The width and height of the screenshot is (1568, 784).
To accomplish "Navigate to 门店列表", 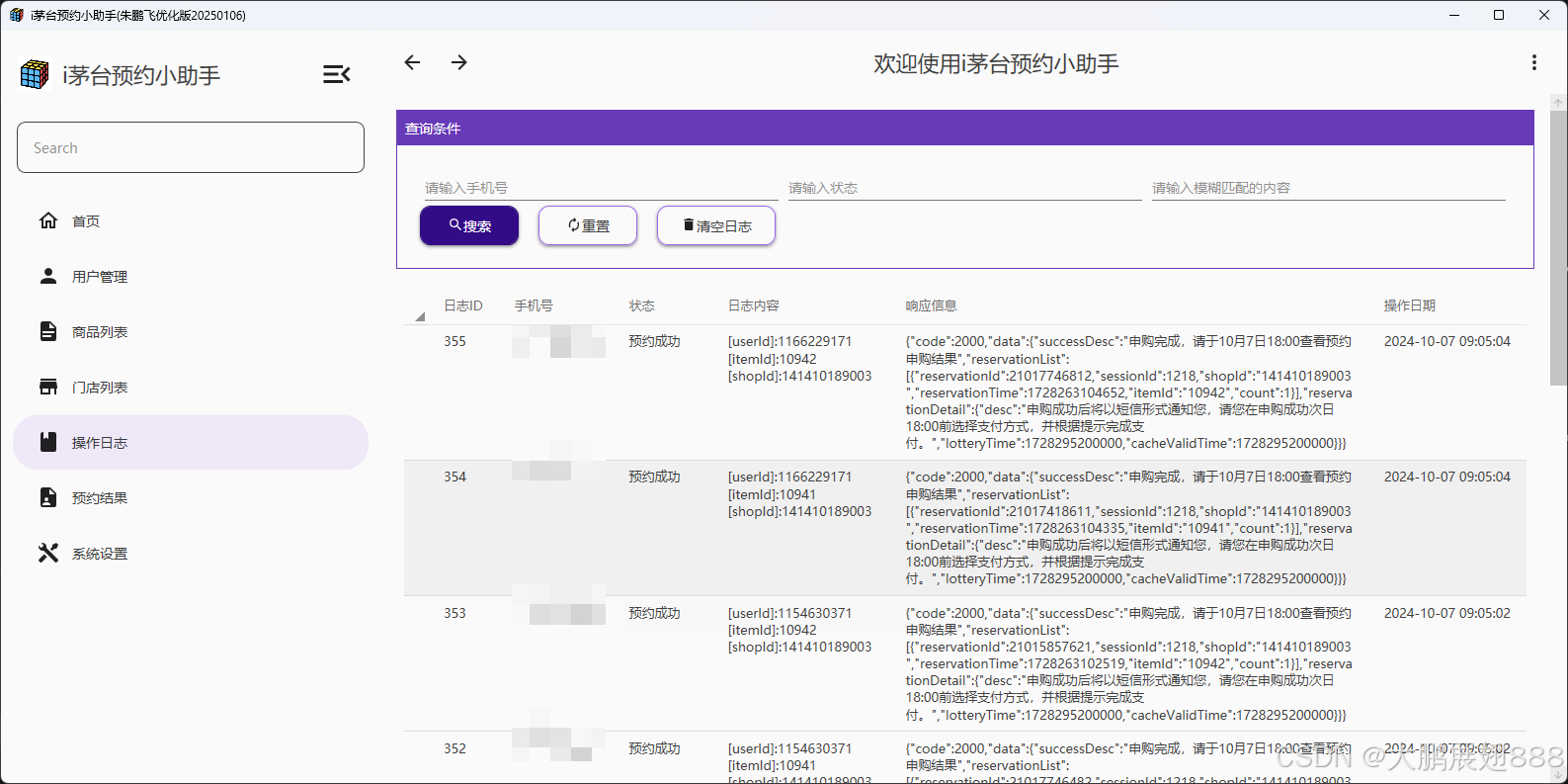I will click(191, 387).
